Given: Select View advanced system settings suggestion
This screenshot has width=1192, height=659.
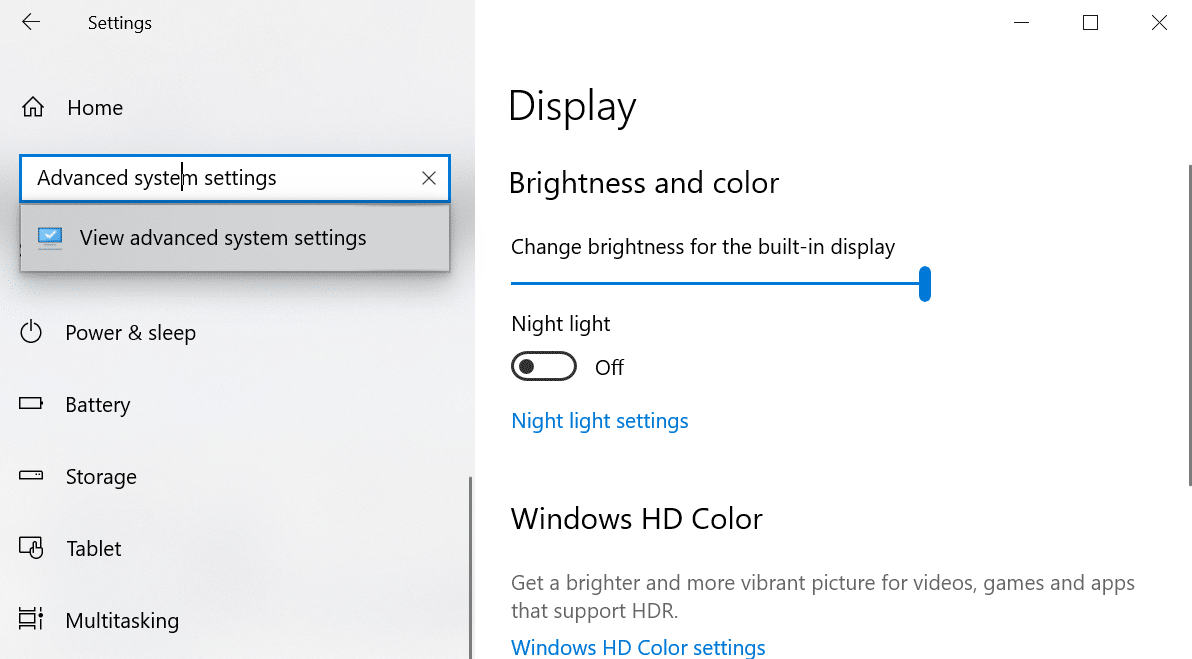Looking at the screenshot, I should 235,238.
